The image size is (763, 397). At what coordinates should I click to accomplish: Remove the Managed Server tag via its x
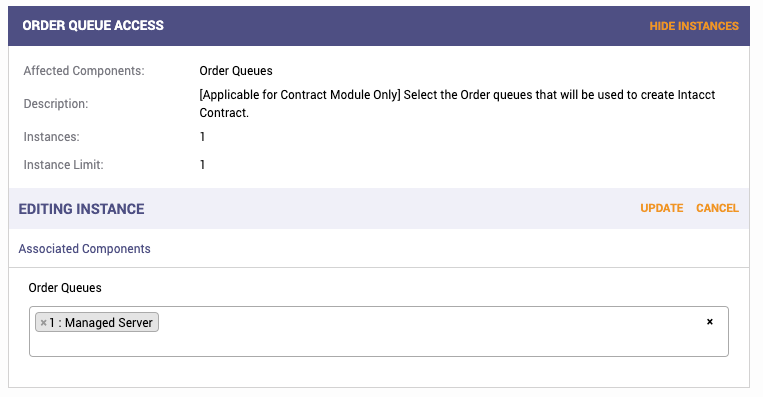(x=43, y=323)
